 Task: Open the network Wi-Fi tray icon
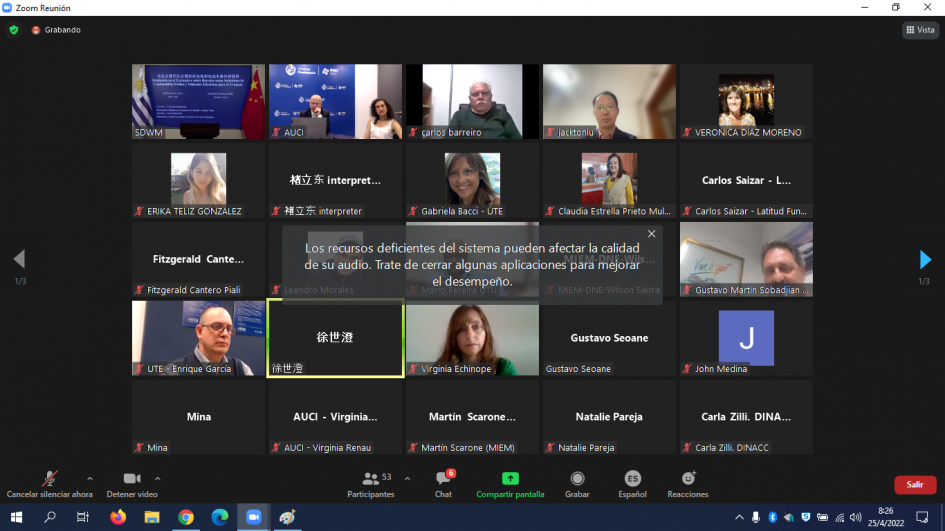(x=839, y=517)
